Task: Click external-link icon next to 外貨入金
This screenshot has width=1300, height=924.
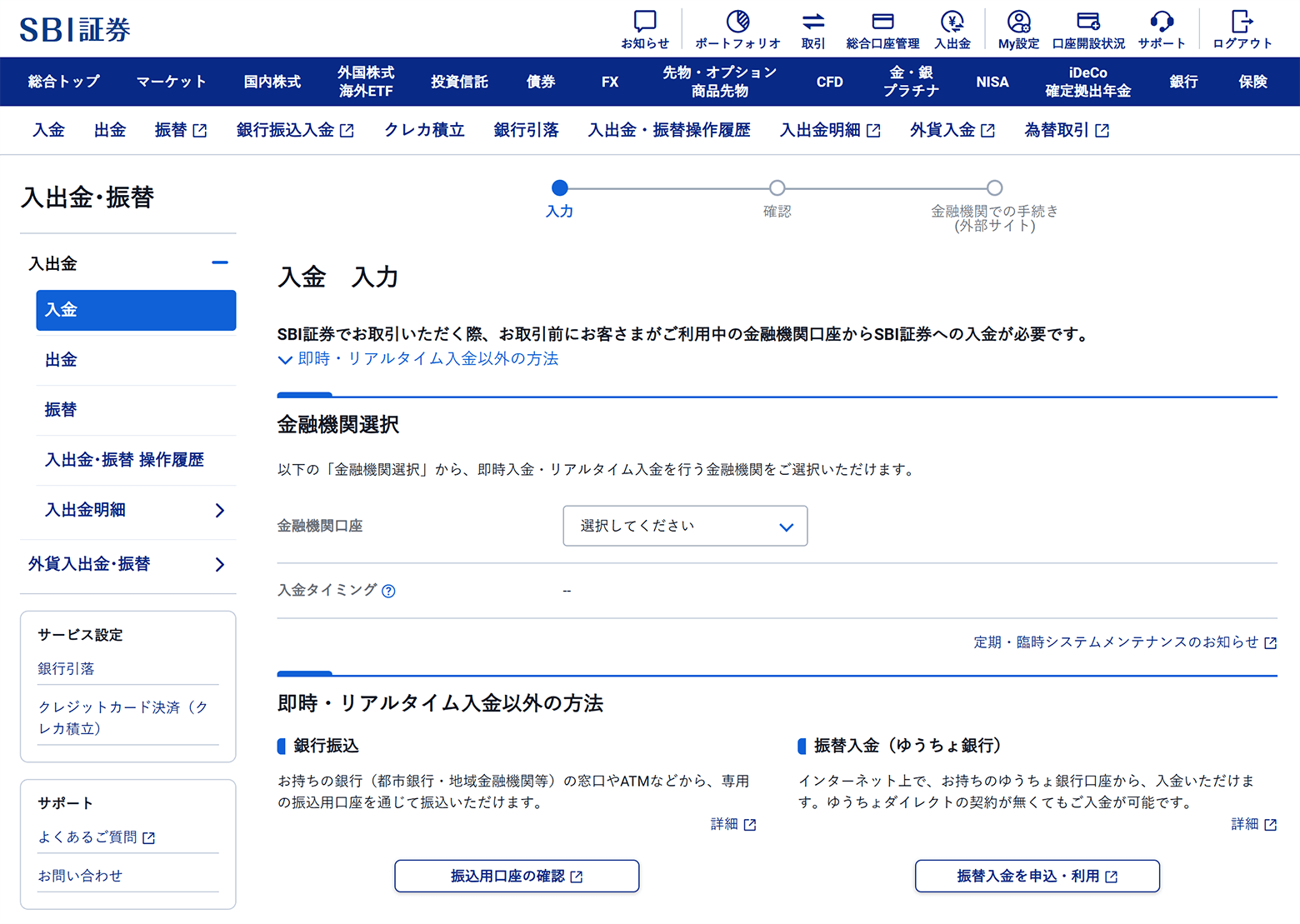Action: click(x=988, y=131)
